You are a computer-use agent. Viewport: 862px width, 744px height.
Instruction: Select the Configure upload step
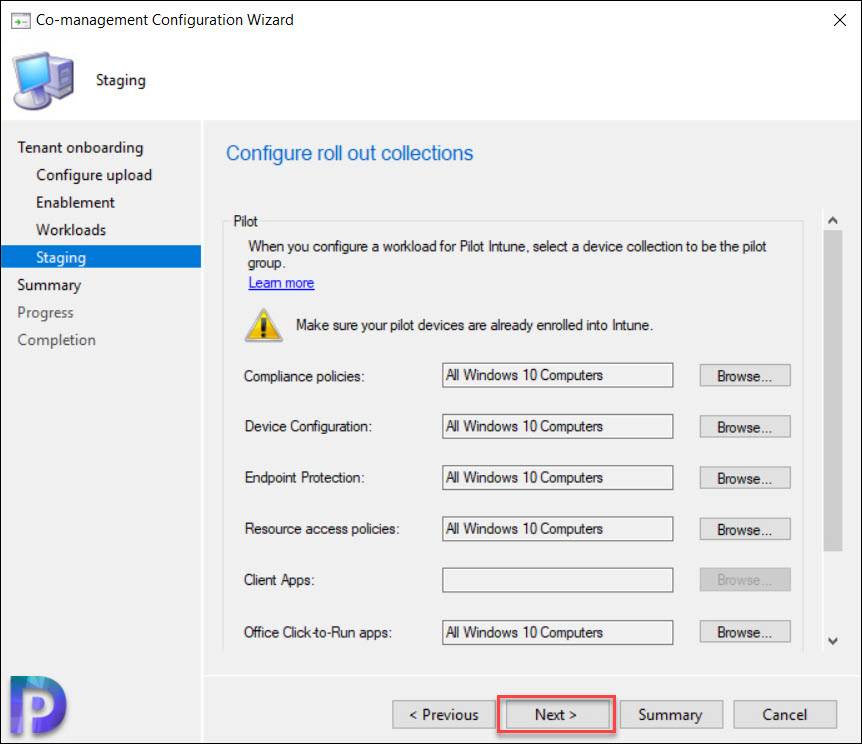pos(94,175)
